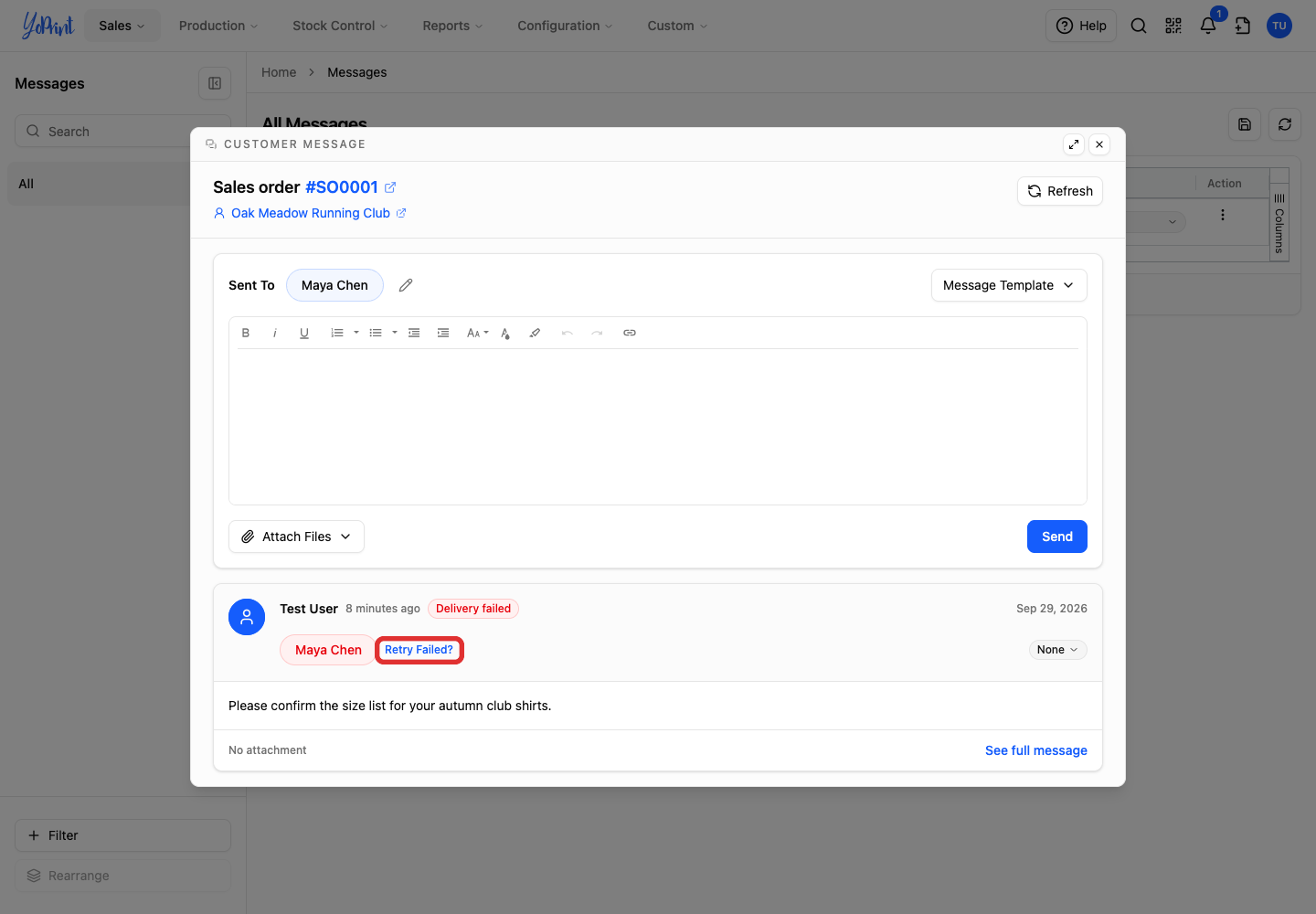
Task: Open the font size dropdown
Action: pyautogui.click(x=477, y=333)
